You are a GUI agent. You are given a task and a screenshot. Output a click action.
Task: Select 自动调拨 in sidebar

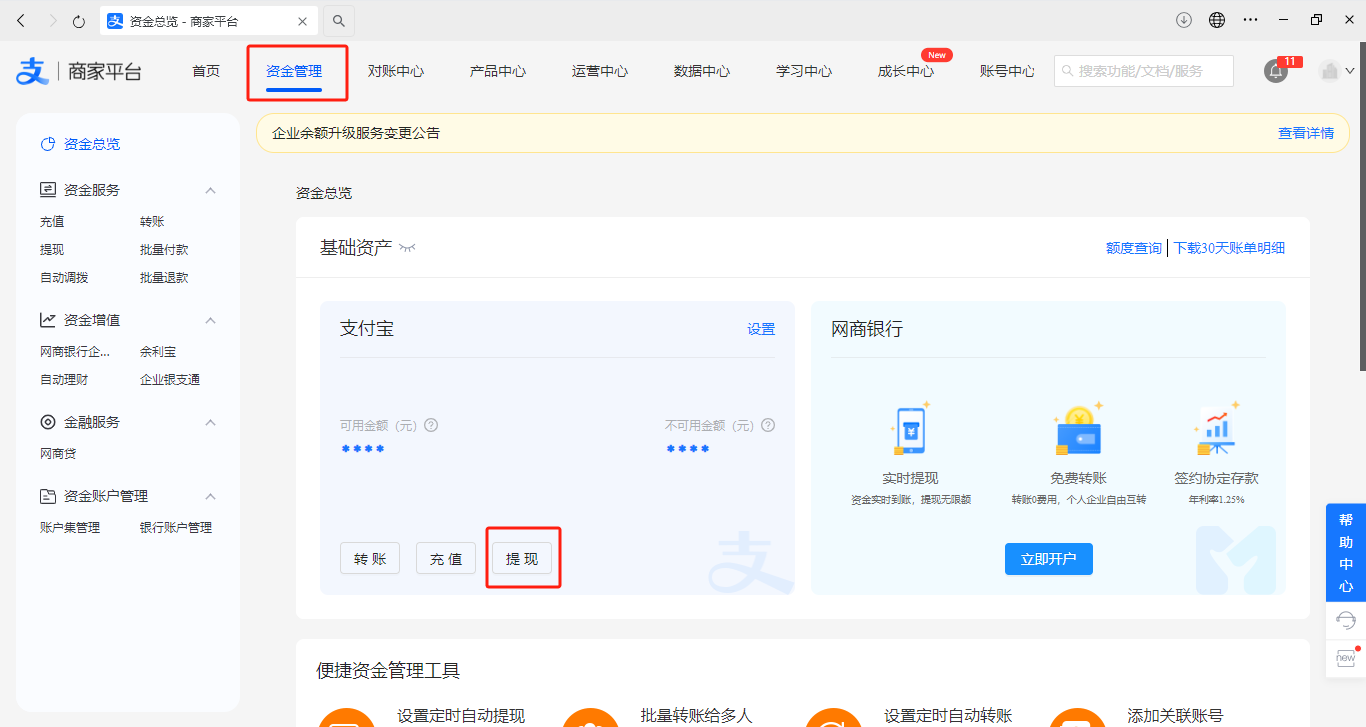click(x=64, y=278)
